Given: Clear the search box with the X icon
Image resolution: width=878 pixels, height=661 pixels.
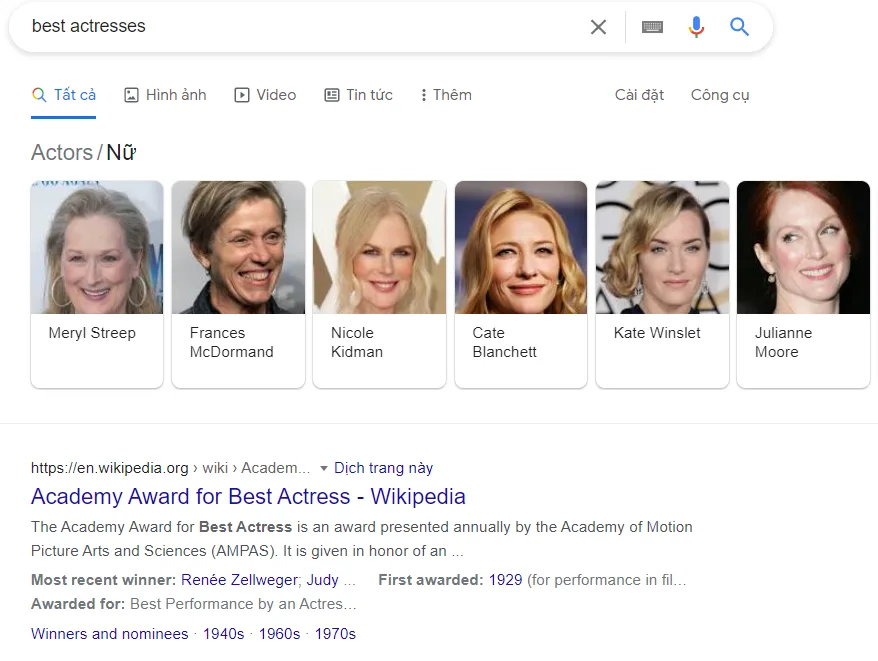Looking at the screenshot, I should (x=598, y=27).
